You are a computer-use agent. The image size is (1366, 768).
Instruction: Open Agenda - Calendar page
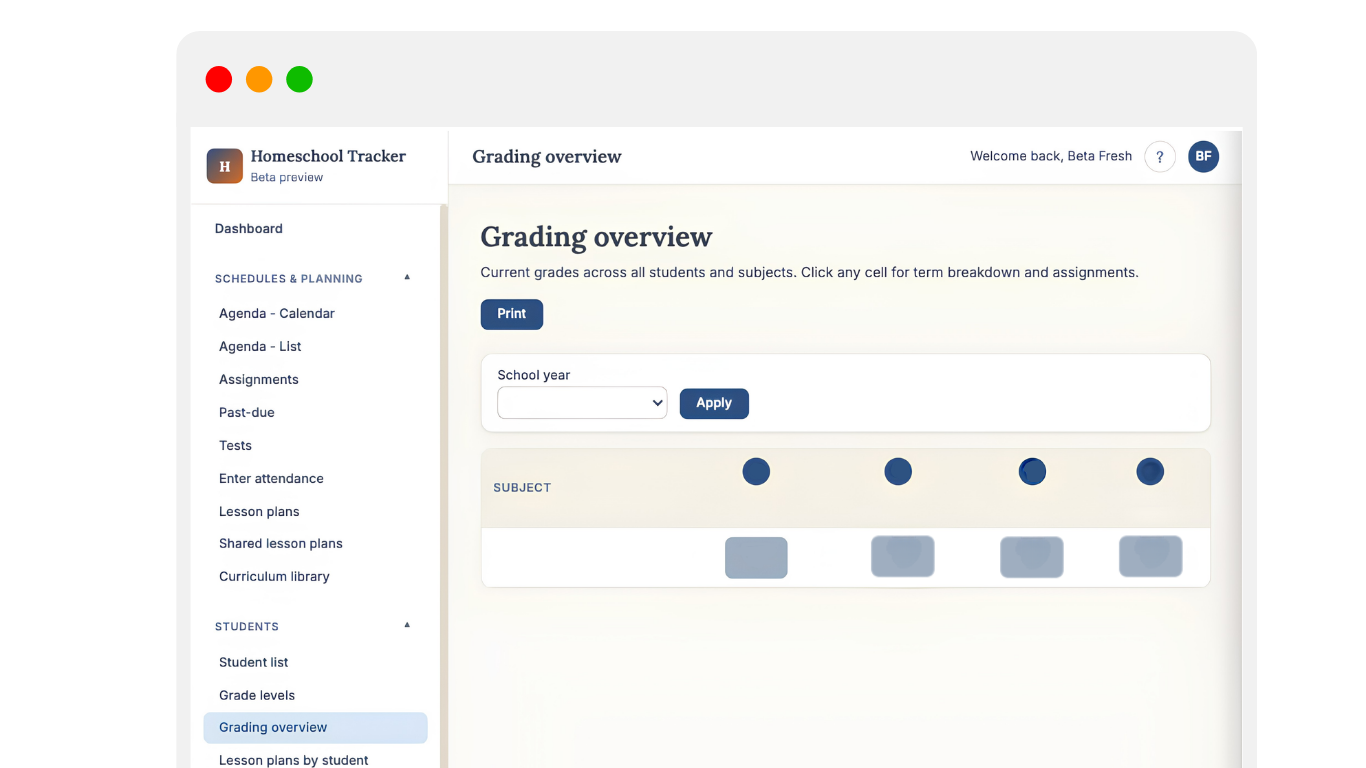click(277, 314)
